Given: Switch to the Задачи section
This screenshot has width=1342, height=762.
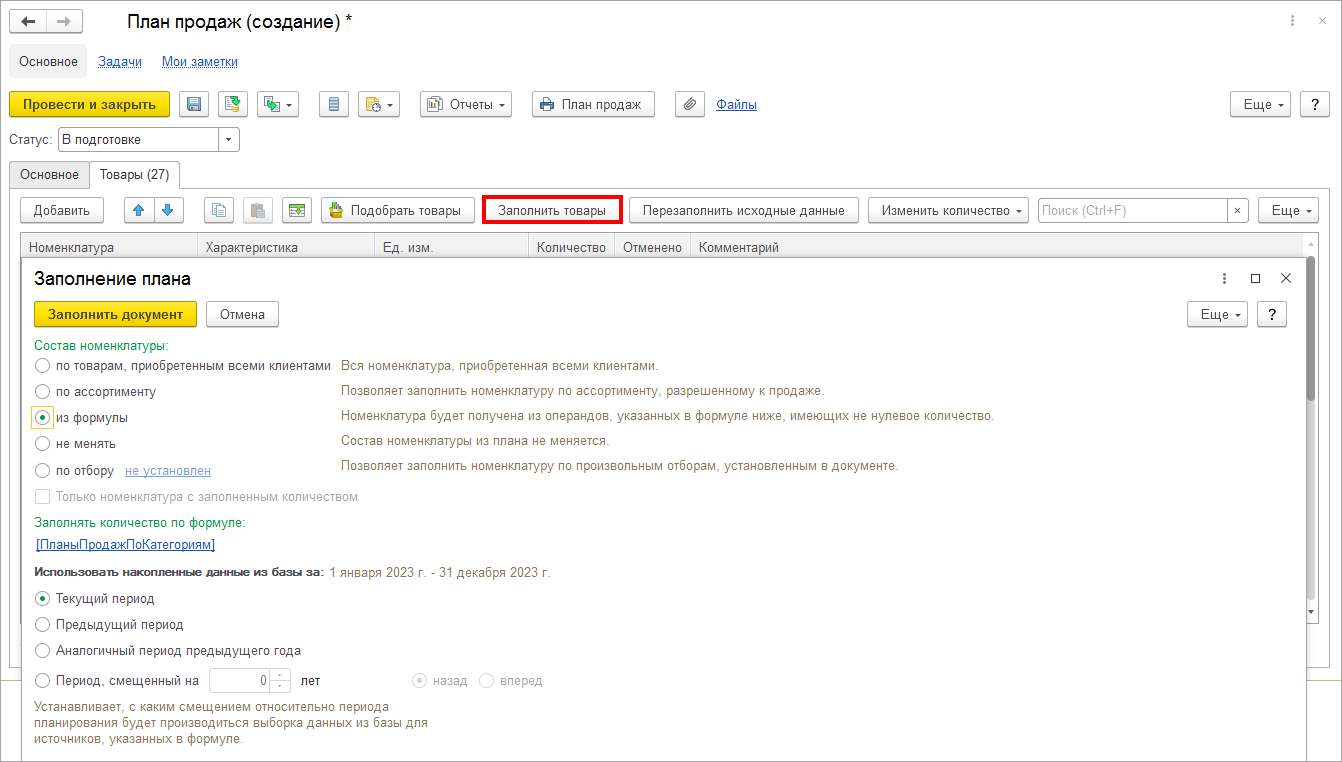Looking at the screenshot, I should point(120,61).
